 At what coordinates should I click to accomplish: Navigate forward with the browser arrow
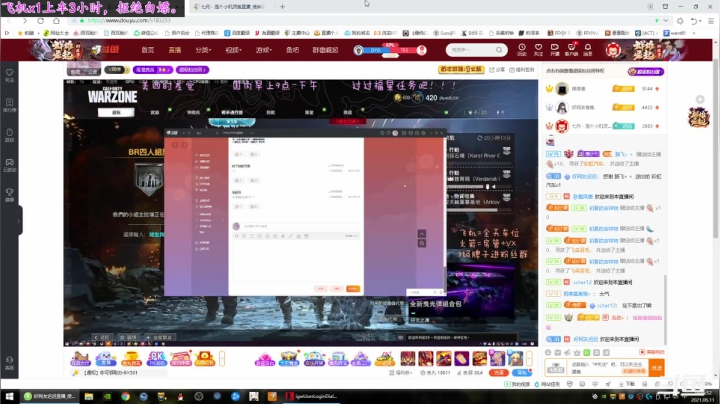pyautogui.click(x=25, y=21)
